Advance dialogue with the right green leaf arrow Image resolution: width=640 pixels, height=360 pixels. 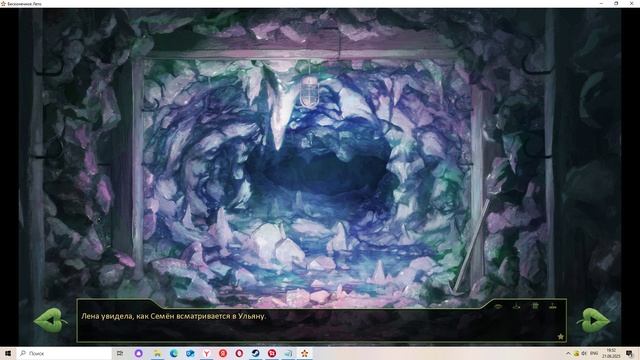click(x=594, y=320)
